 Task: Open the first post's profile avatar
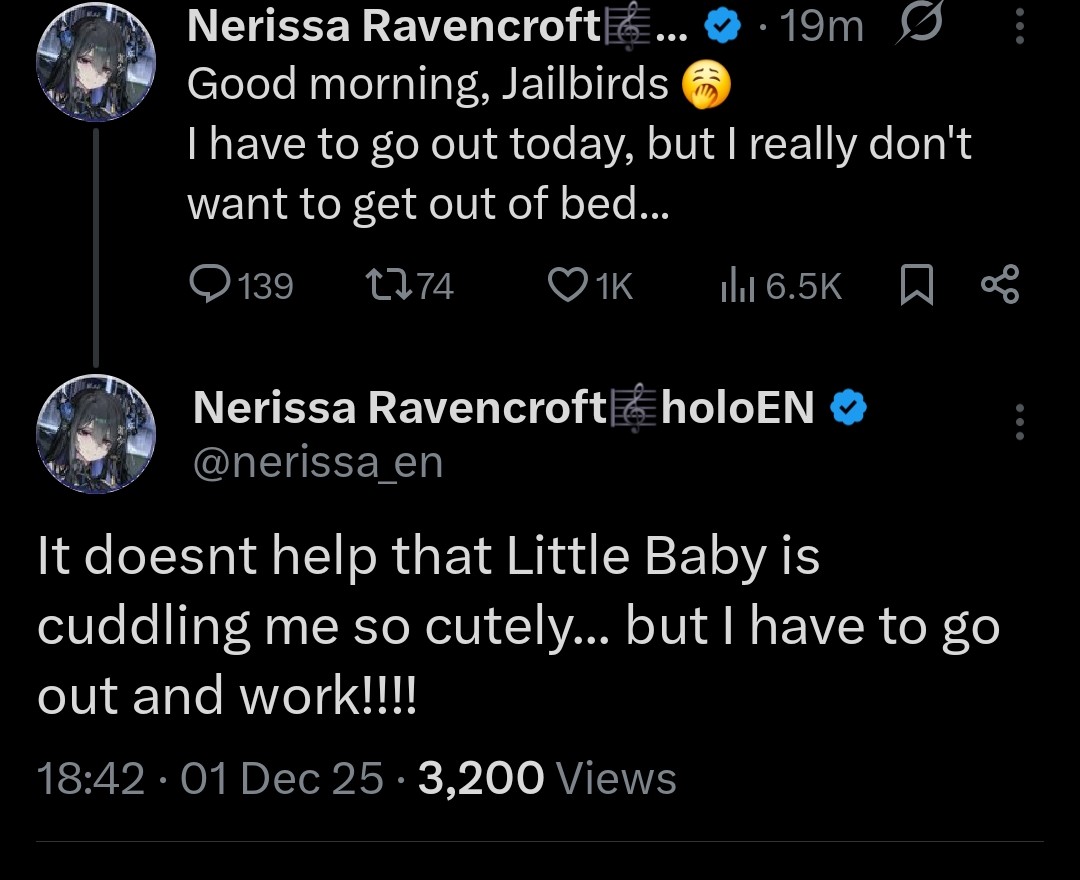click(x=96, y=62)
